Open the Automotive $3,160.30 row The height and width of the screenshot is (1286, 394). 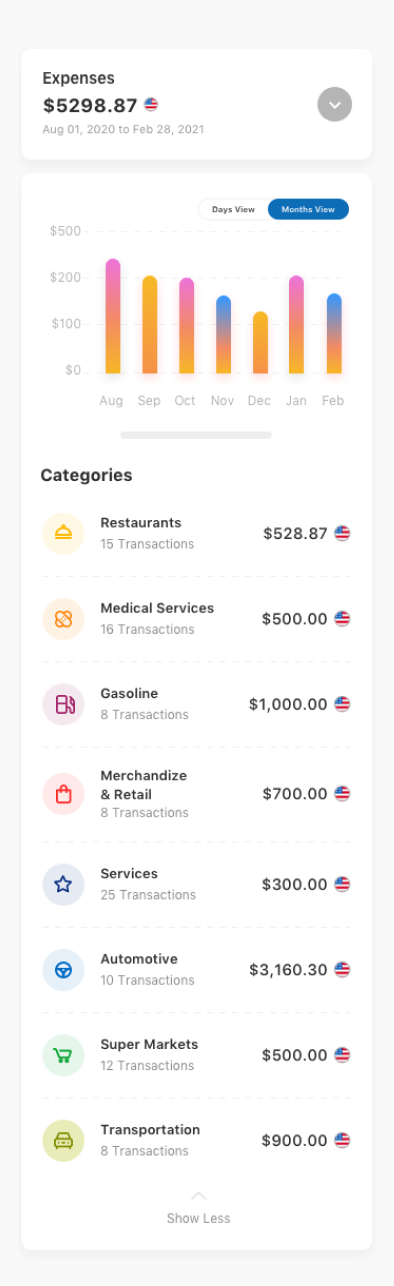tap(196, 969)
